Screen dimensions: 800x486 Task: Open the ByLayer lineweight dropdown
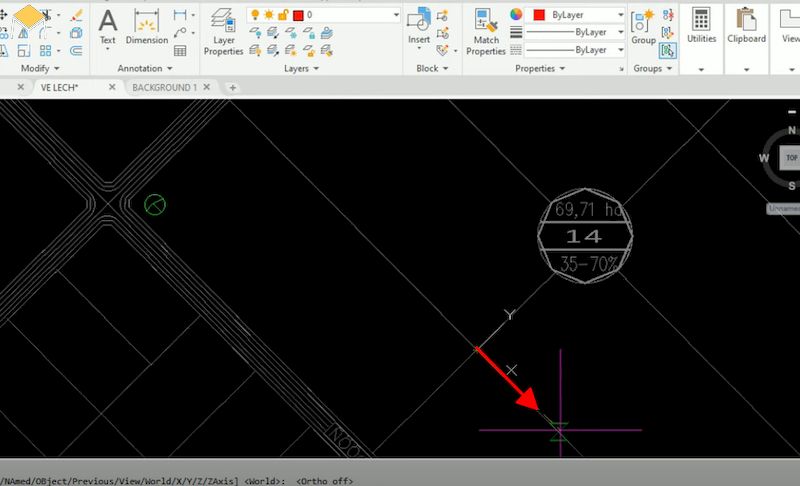(620, 32)
